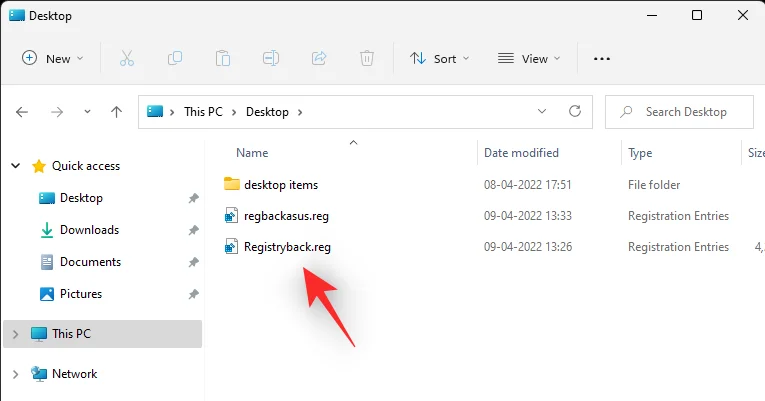765x401 pixels.
Task: Open the recent locations dropdown arrow
Action: [87, 112]
